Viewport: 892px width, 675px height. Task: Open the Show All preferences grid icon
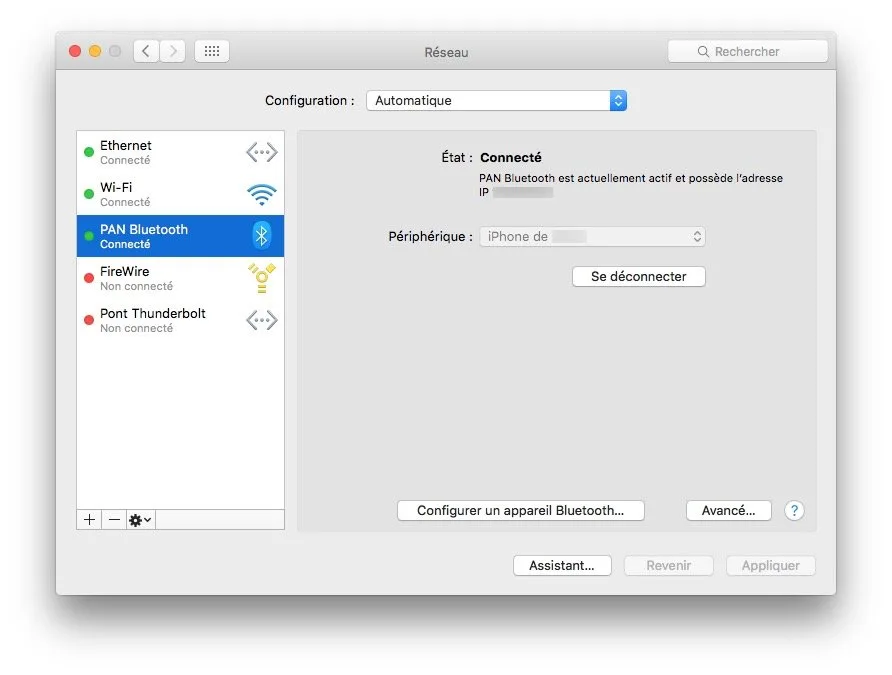click(x=211, y=51)
